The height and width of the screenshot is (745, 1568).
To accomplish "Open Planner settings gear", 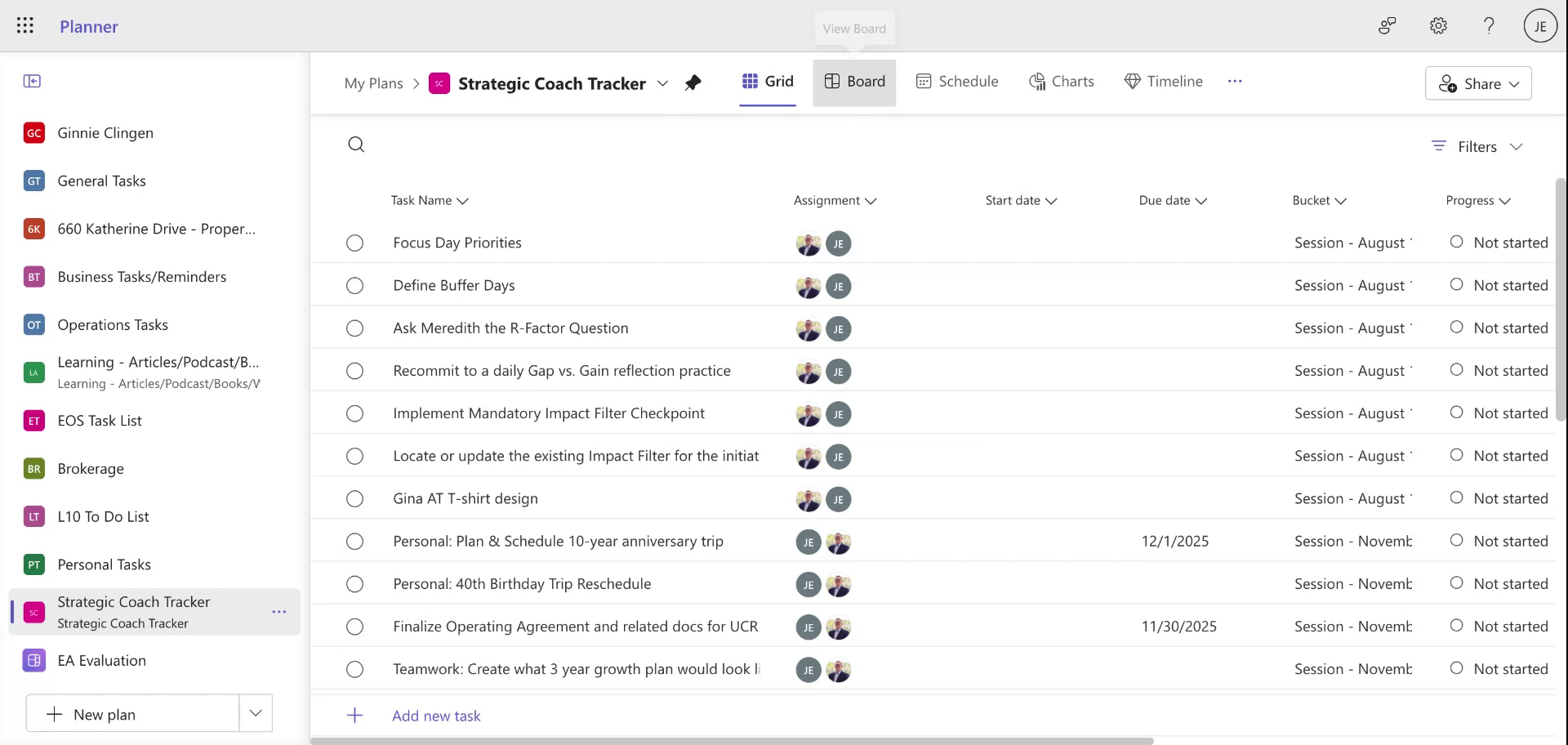I will pyautogui.click(x=1438, y=25).
